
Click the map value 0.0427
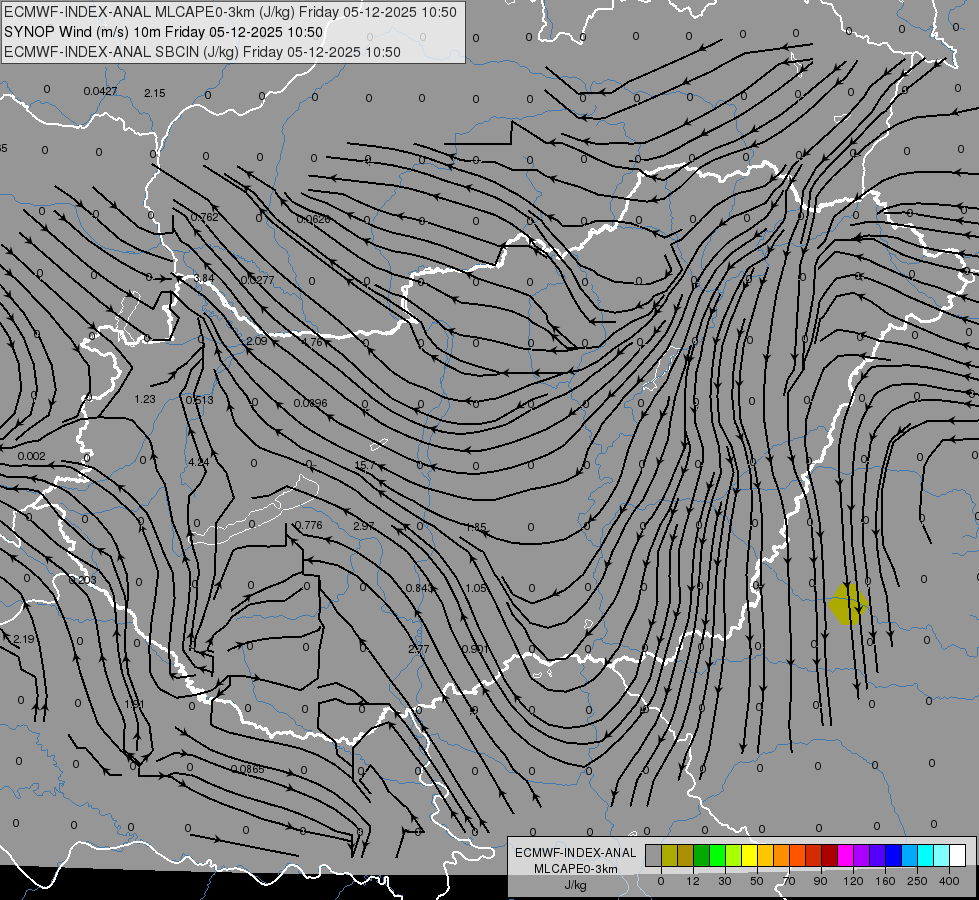coord(101,91)
